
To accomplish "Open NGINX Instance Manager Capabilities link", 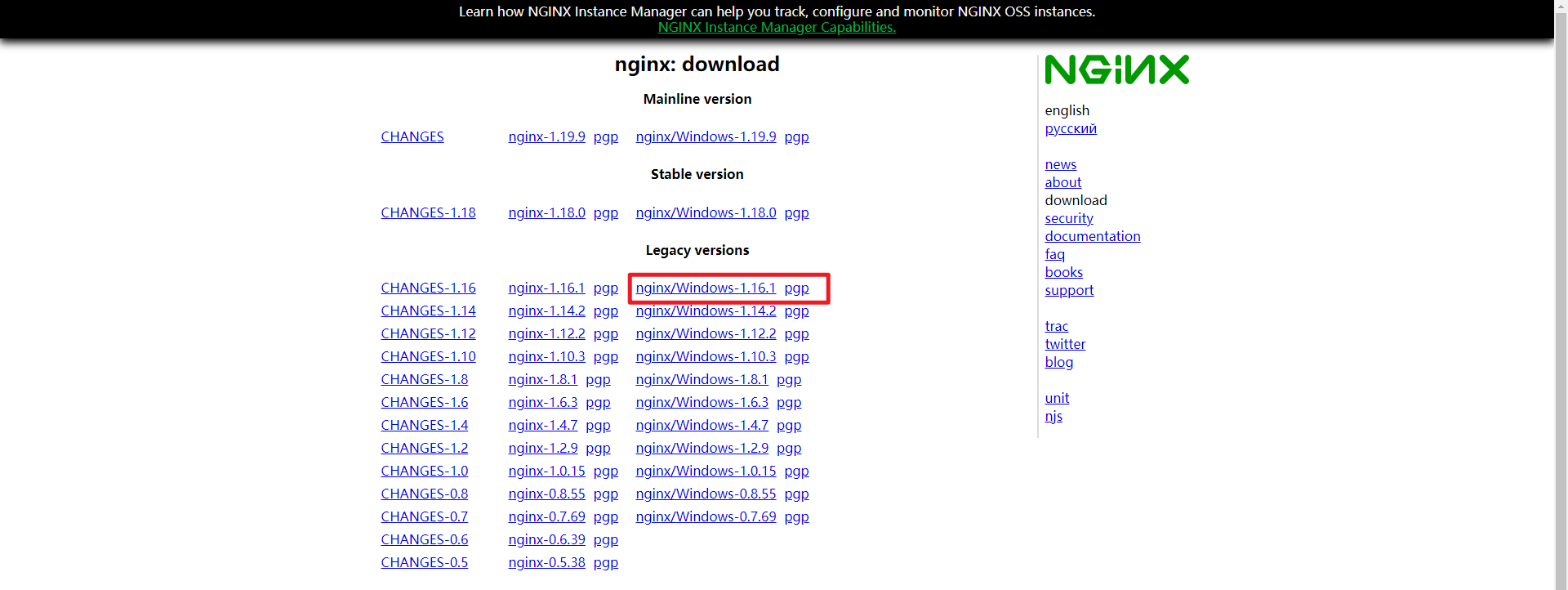I will point(777,27).
